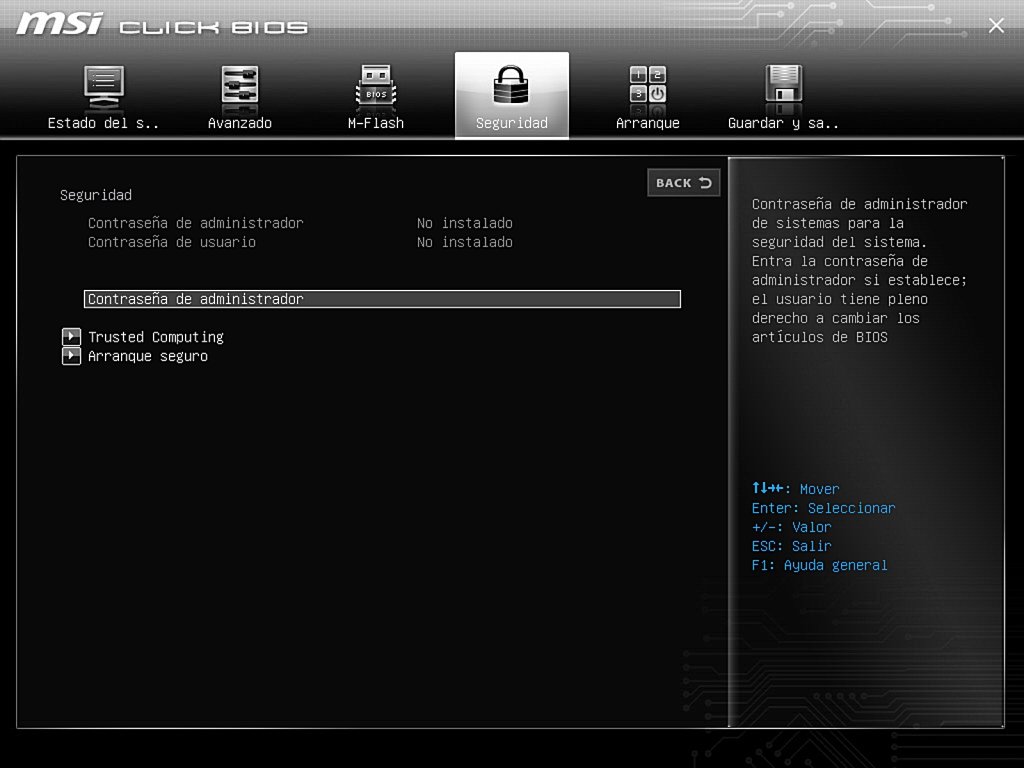Click the 'Enter: Seleccionar' hint
The width and height of the screenshot is (1024, 768).
(x=823, y=508)
